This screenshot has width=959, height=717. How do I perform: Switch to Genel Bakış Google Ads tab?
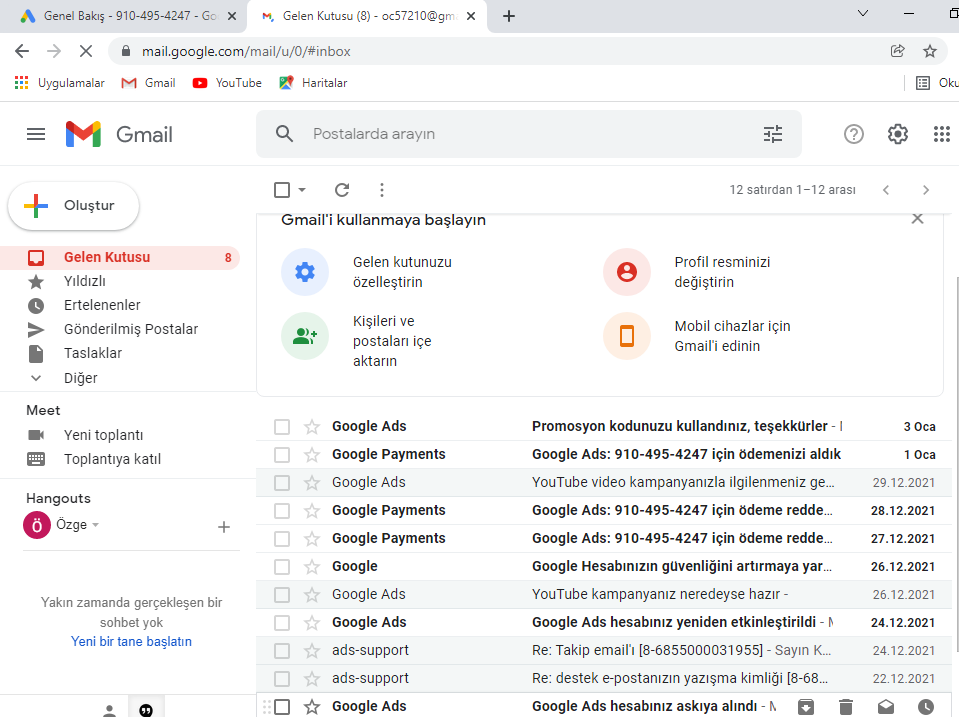(122, 16)
